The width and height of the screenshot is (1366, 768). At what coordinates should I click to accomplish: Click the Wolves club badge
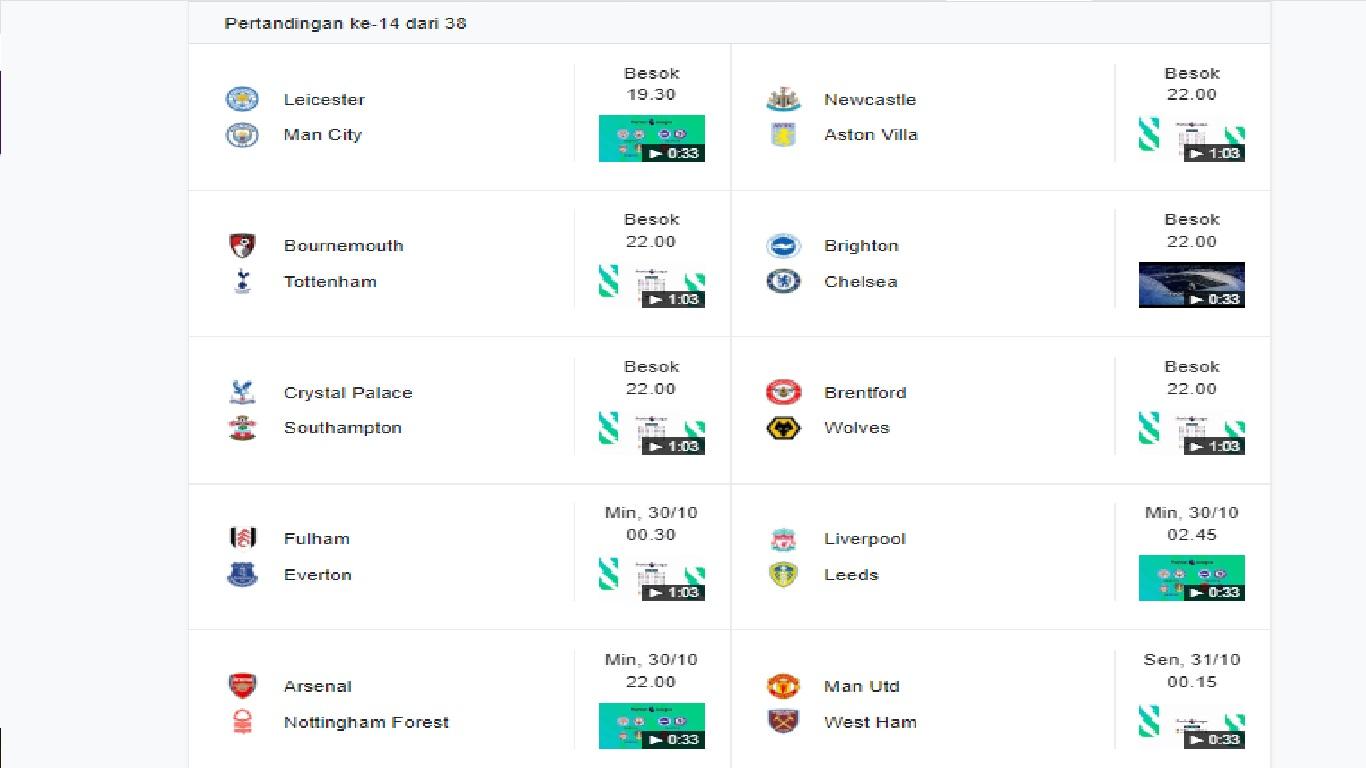click(784, 427)
